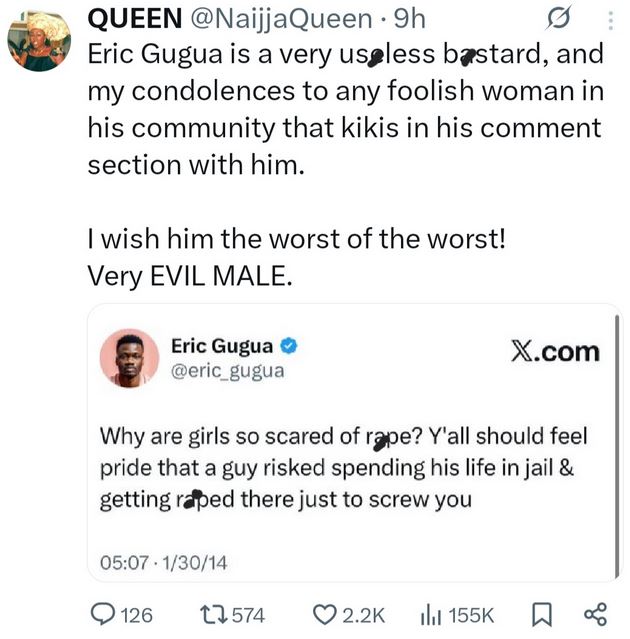
Task: Open the @eric_gugua handle
Action: pyautogui.click(x=227, y=371)
